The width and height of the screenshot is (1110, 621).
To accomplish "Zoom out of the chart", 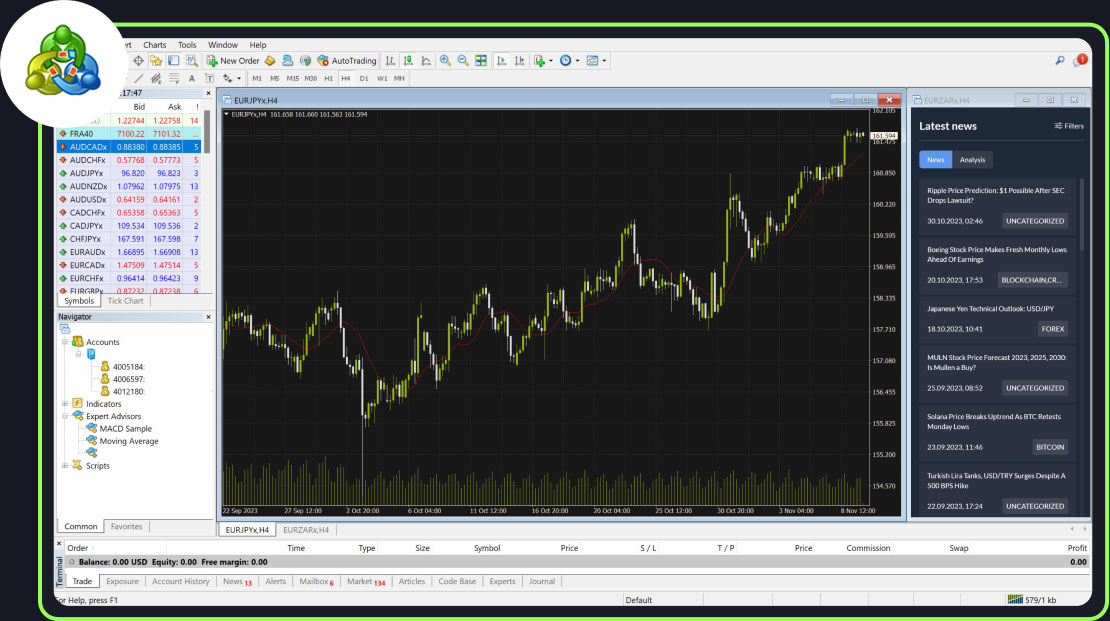I will tap(462, 60).
